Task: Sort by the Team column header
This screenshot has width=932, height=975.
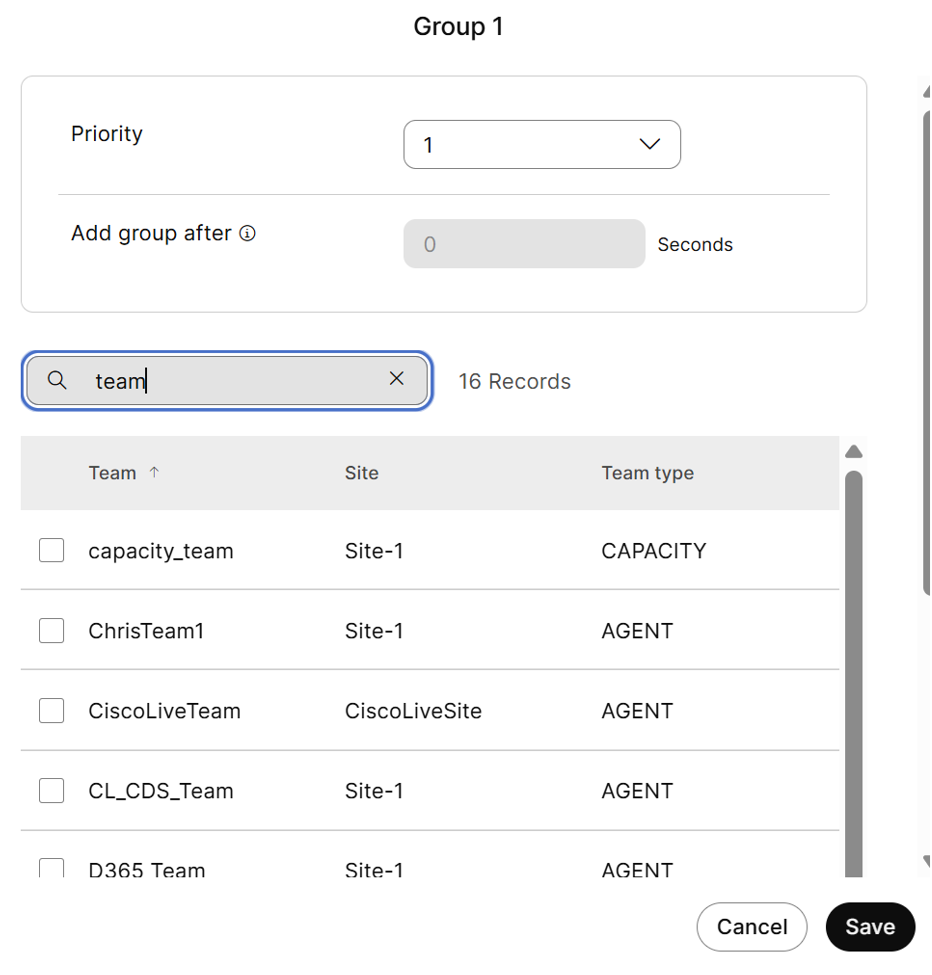Action: (x=112, y=473)
